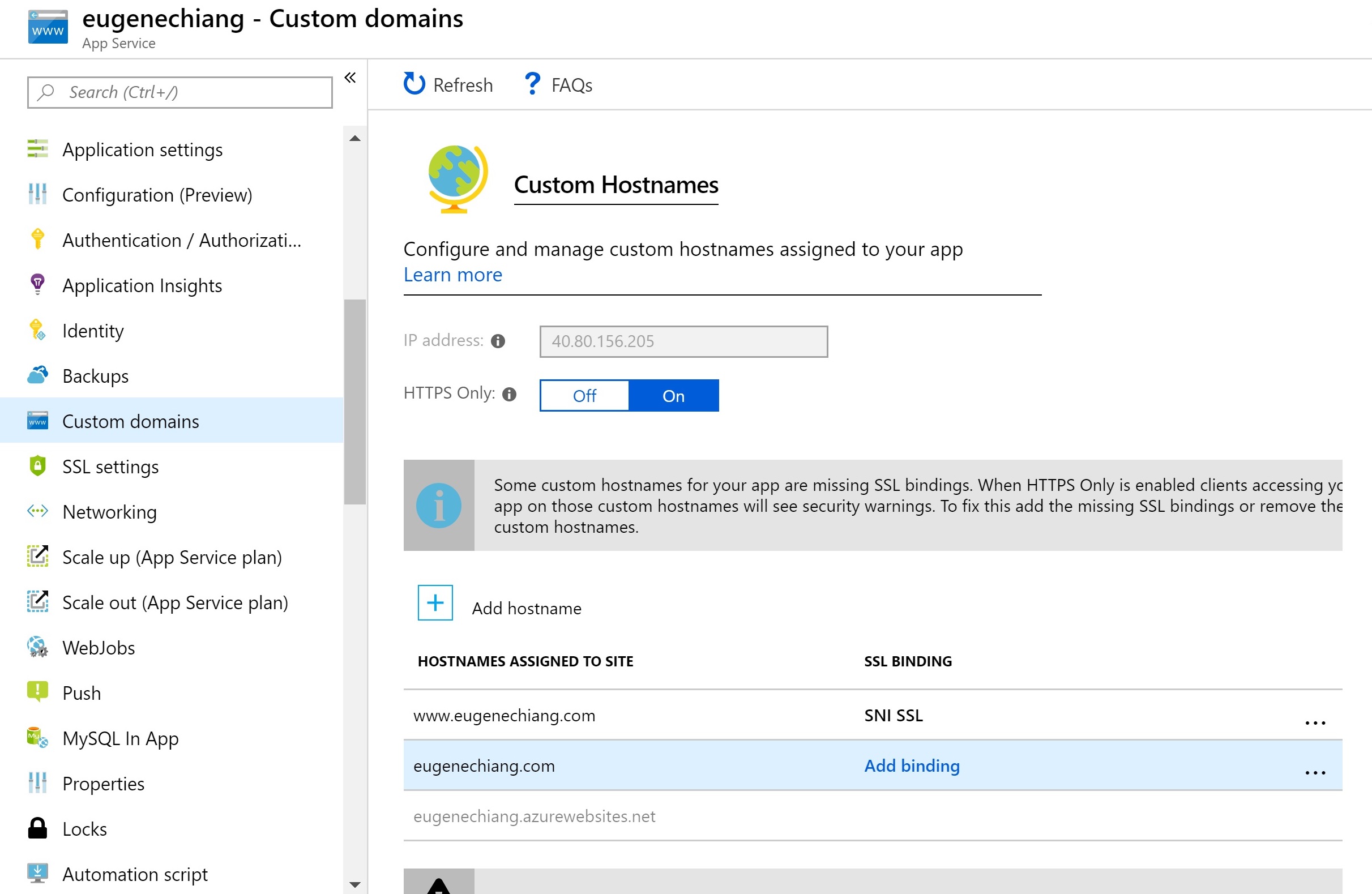The image size is (1372, 894).
Task: Click the Identity key icon
Action: [37, 330]
